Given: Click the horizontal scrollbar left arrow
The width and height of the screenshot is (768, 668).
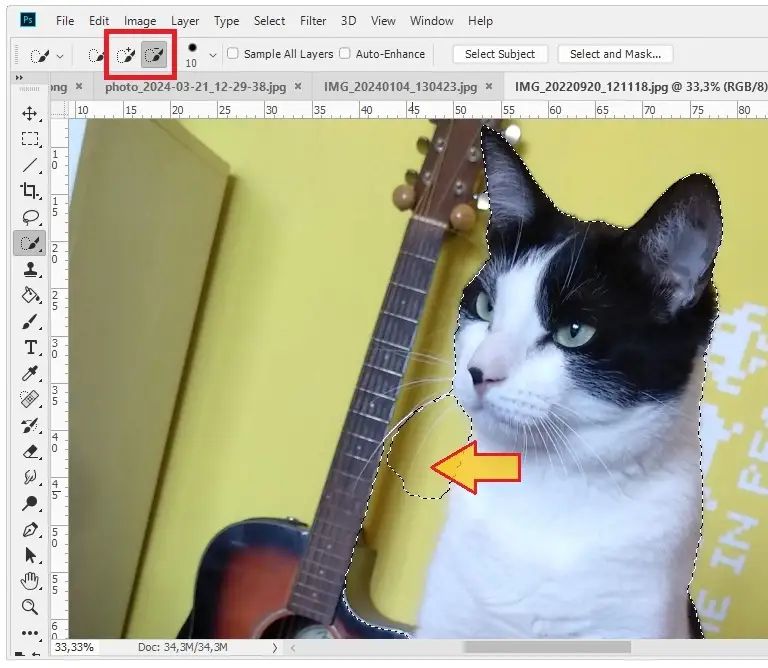Looking at the screenshot, I should (x=292, y=648).
